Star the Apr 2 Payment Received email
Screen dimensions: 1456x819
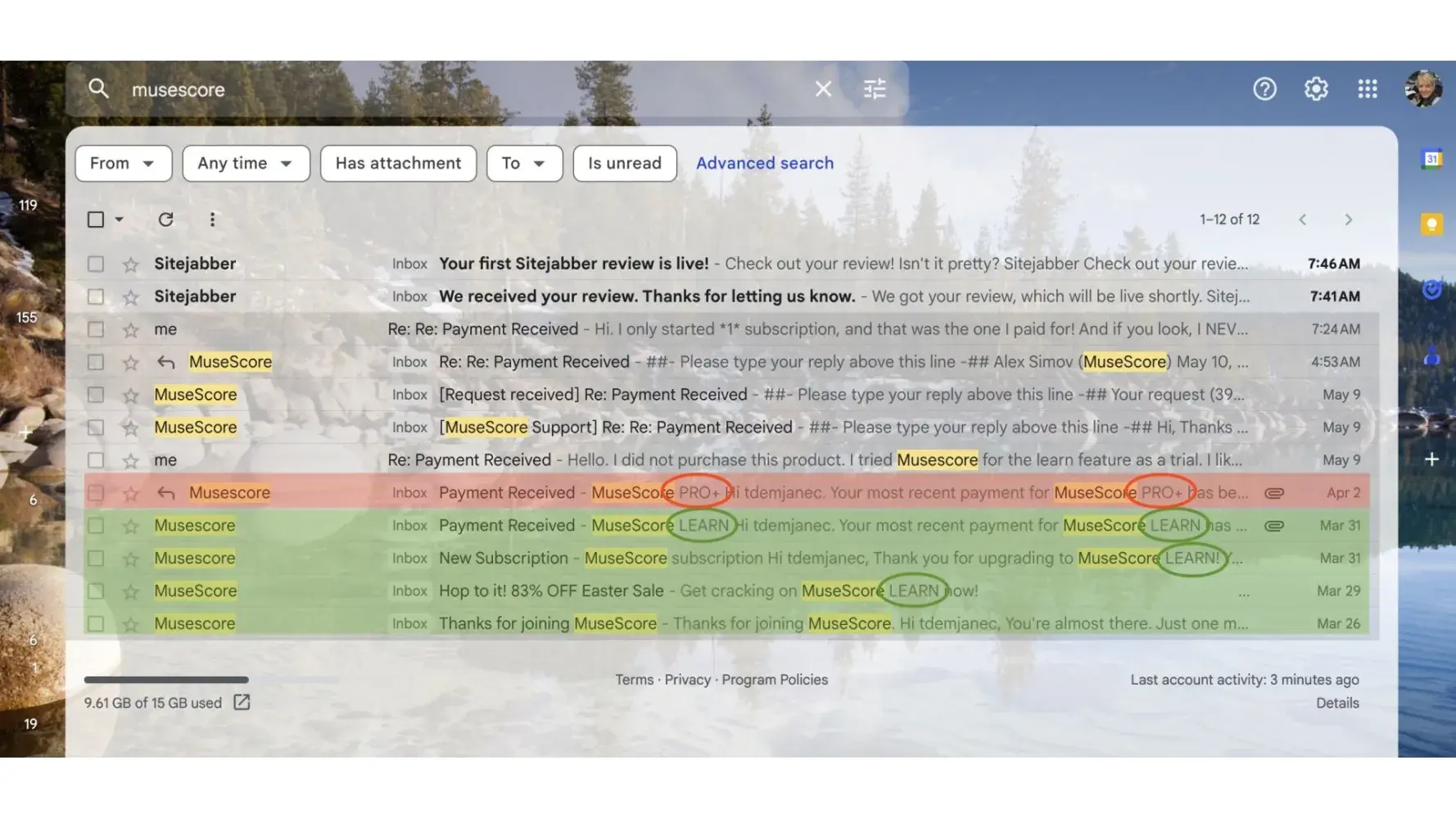(130, 493)
